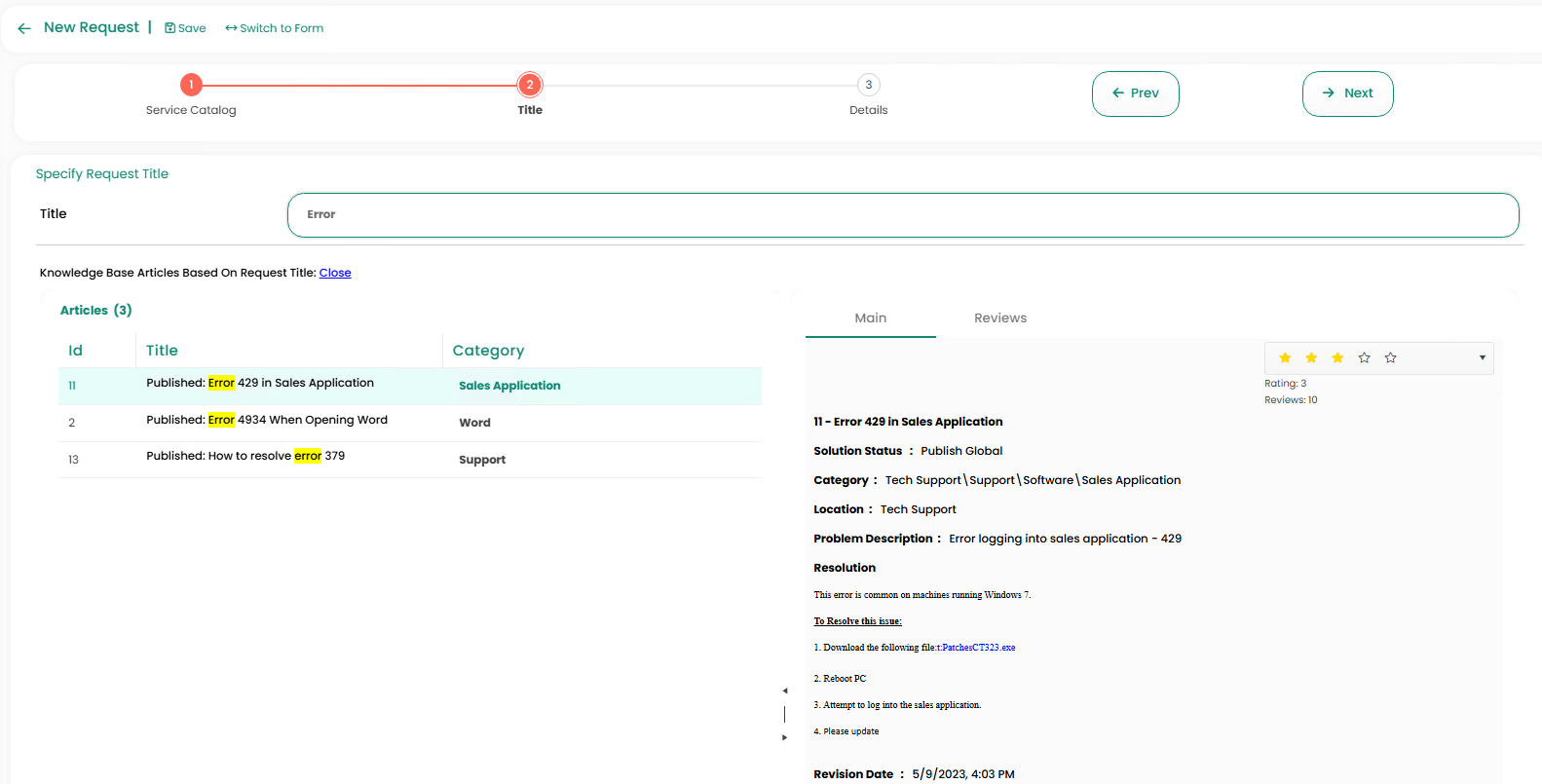
Task: Go to step 1 Service Catalog
Action: [191, 86]
